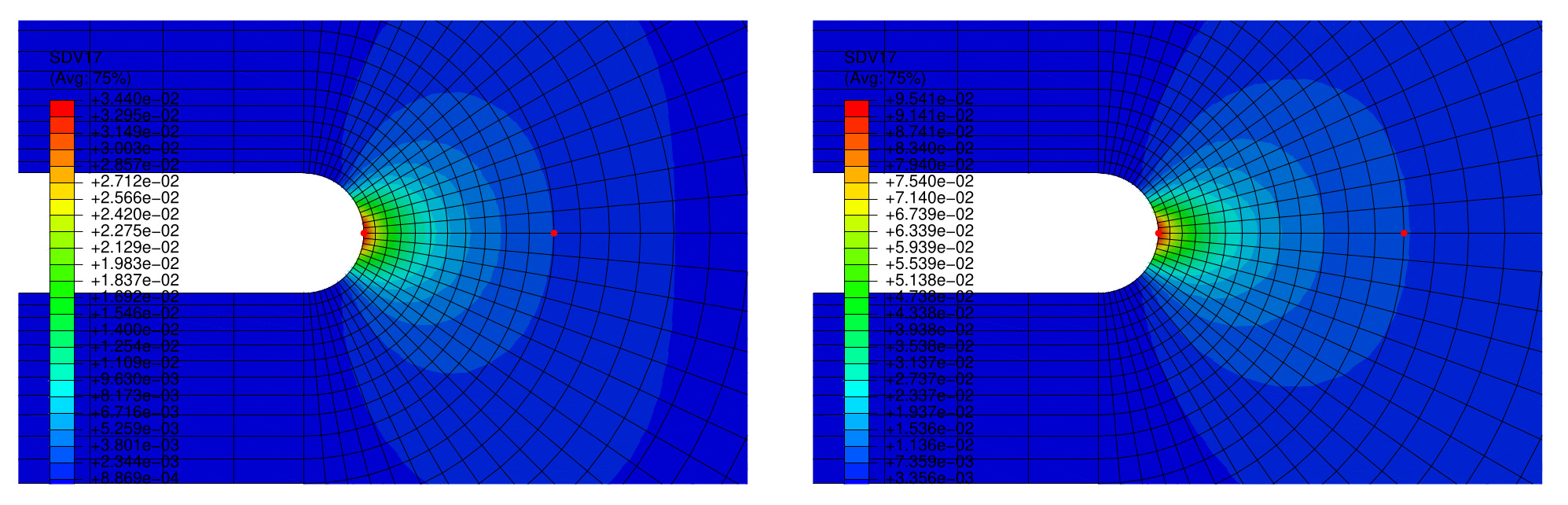Click the (Avg: 75%) label in left legend
Screen dimensions: 1568x505
tap(90, 79)
